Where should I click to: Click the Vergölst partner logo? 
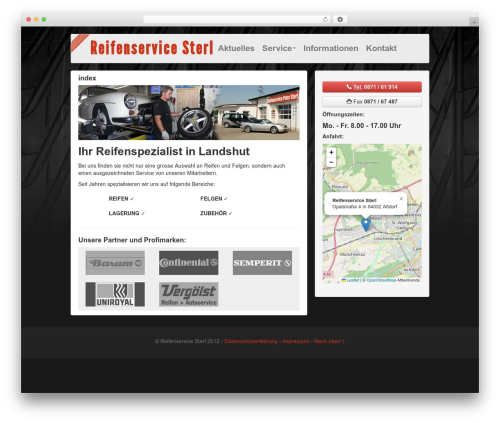coord(189,294)
